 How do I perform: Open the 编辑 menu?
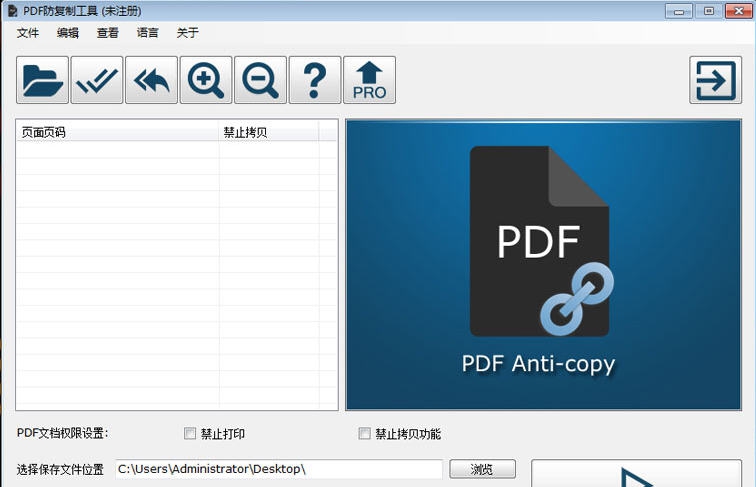68,33
